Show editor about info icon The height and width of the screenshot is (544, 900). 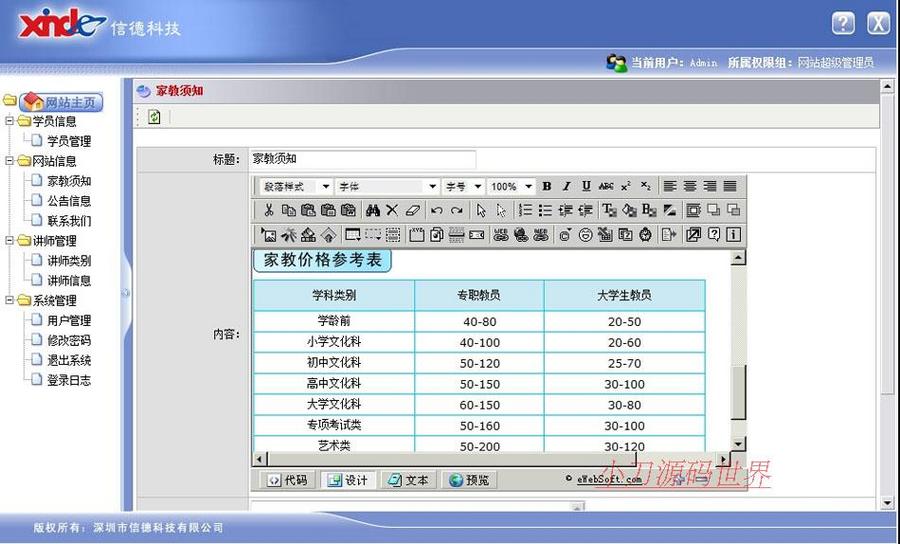click(734, 235)
